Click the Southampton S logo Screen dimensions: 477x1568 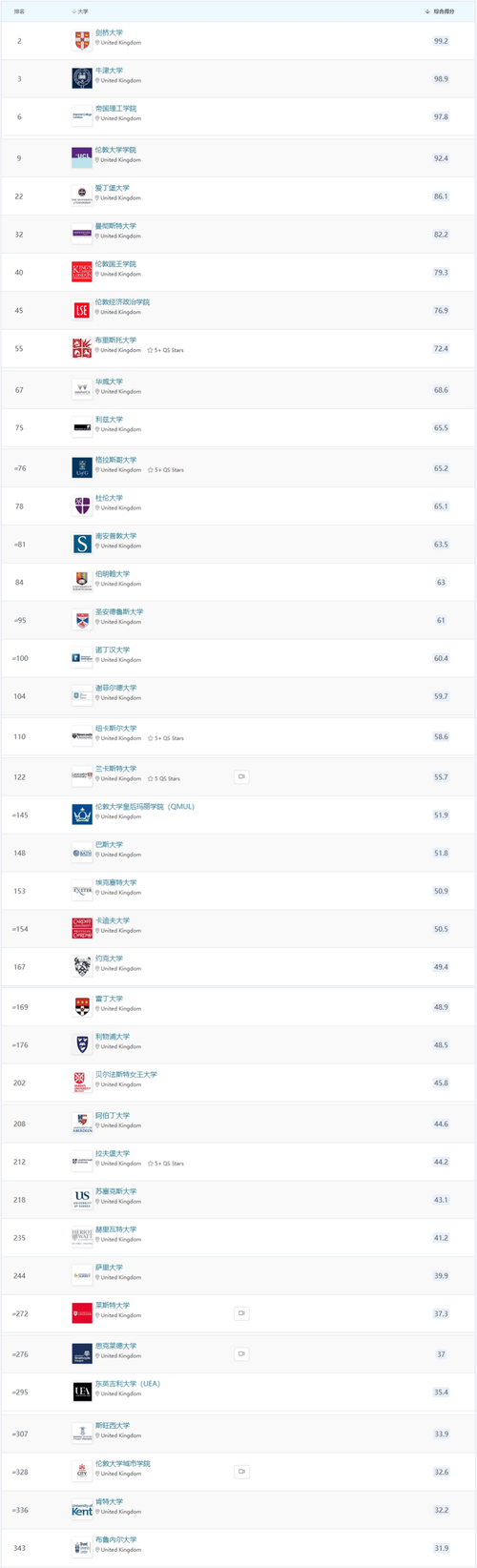pos(82,544)
